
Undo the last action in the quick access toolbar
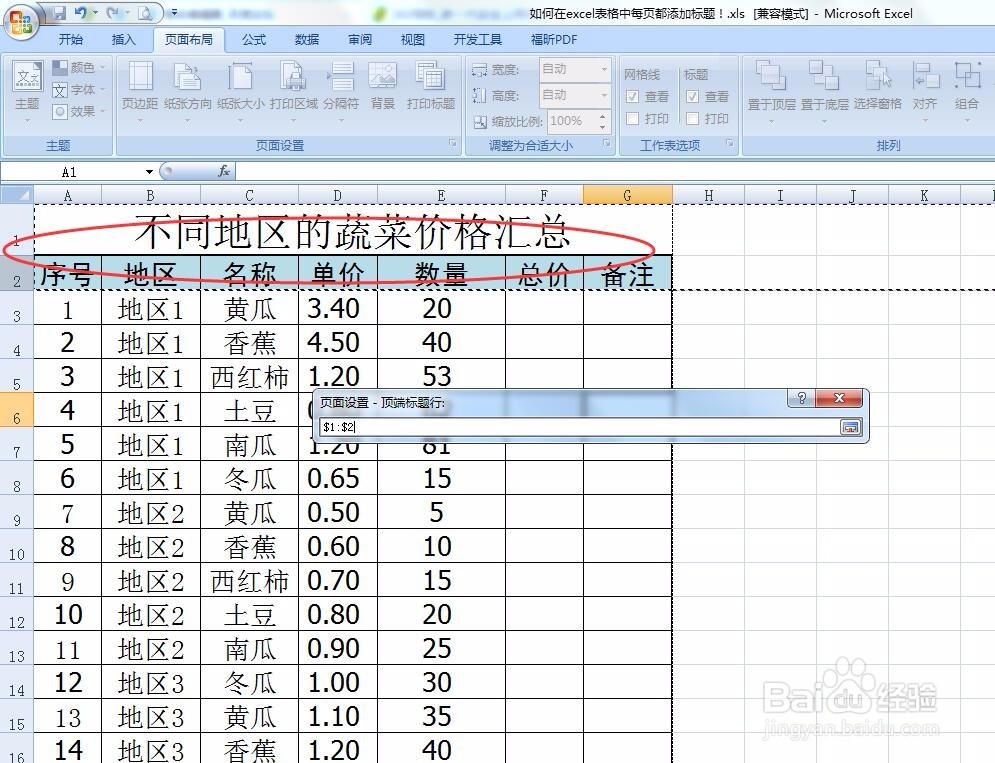coord(81,12)
